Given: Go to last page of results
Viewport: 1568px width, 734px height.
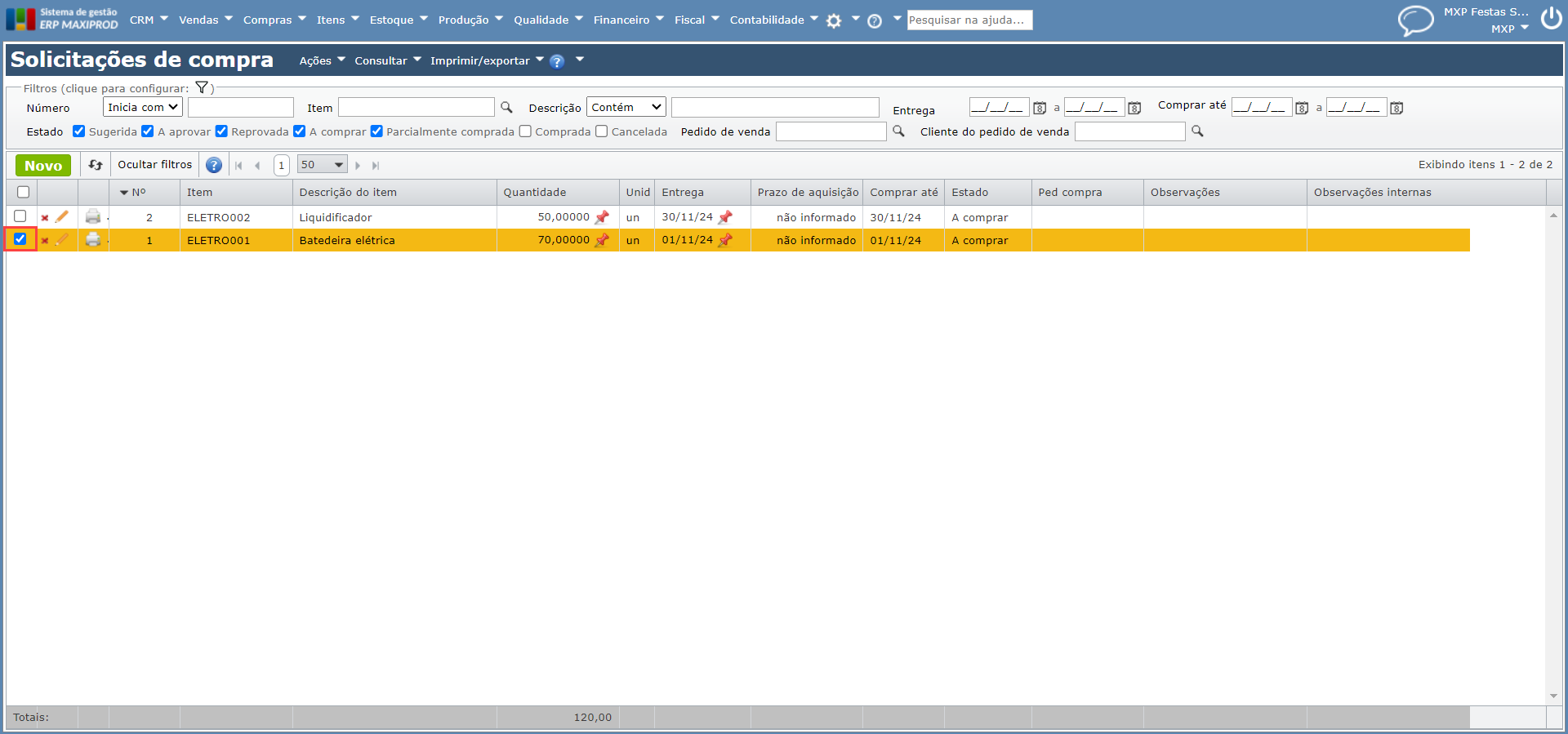Looking at the screenshot, I should pyautogui.click(x=376, y=166).
